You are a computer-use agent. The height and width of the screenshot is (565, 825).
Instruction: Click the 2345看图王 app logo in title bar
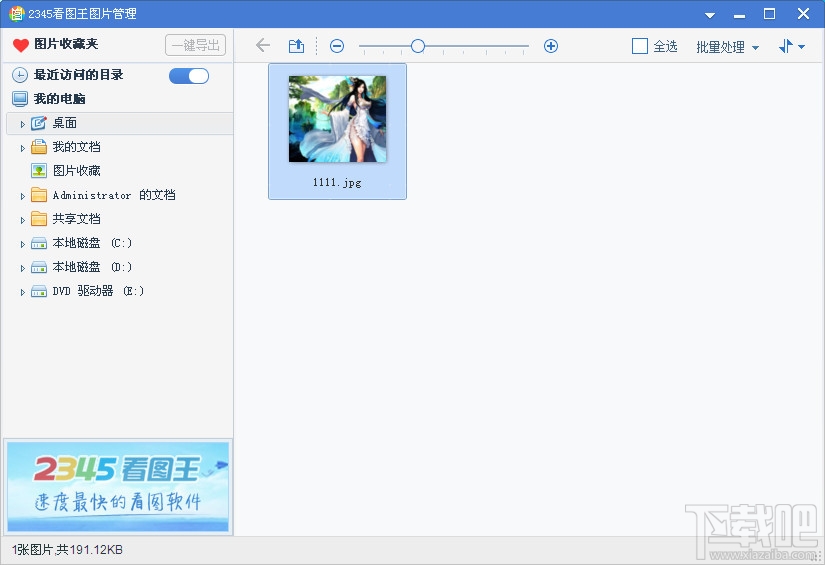(x=16, y=13)
